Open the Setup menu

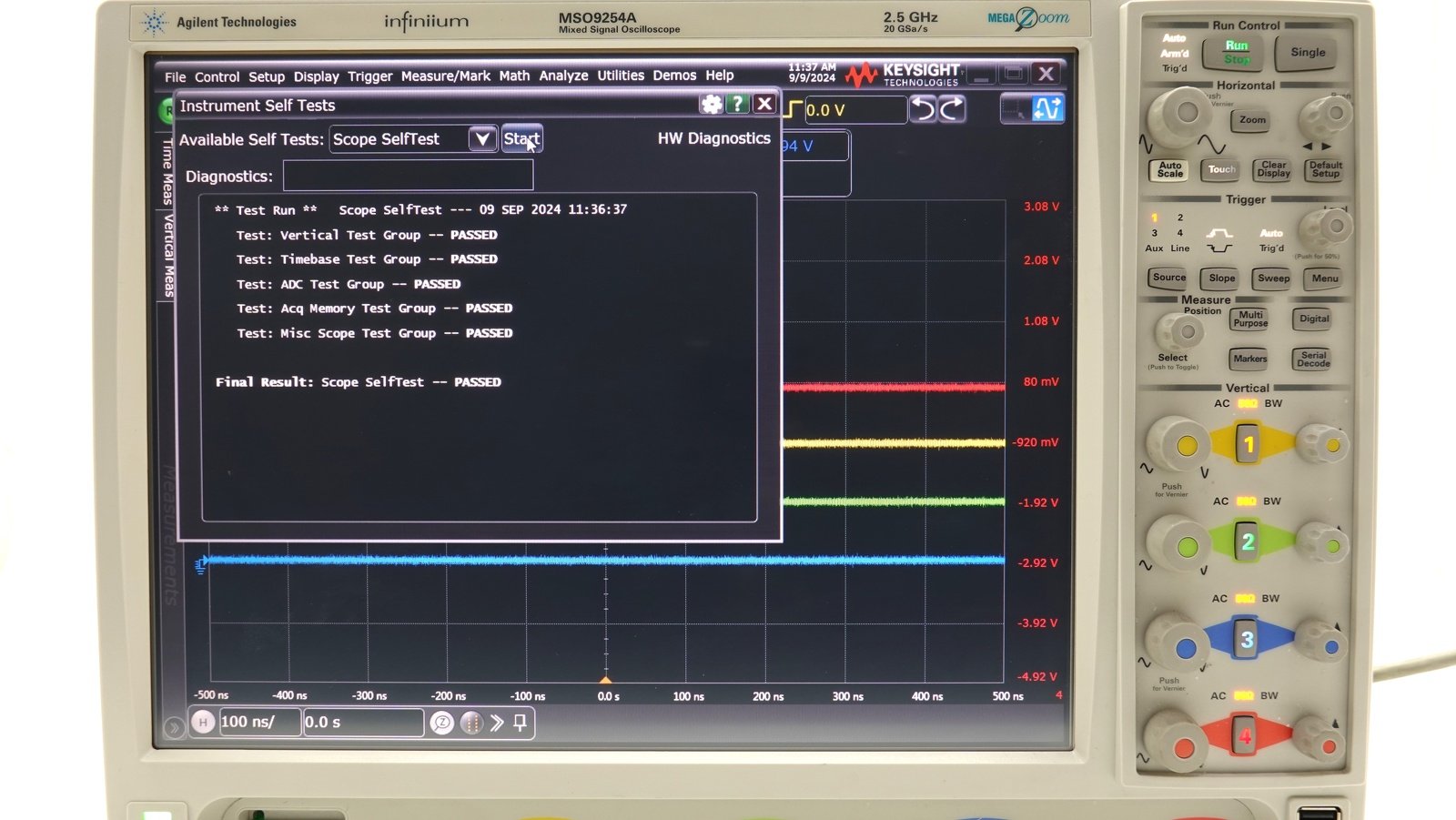point(267,76)
